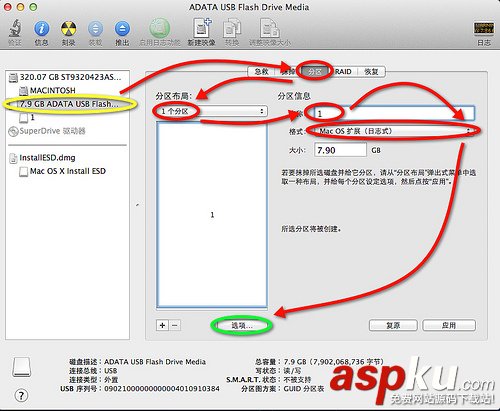This screenshot has height=411, width=500.
Task: Select the SuperDrive 驱动器 row
Action: point(68,131)
